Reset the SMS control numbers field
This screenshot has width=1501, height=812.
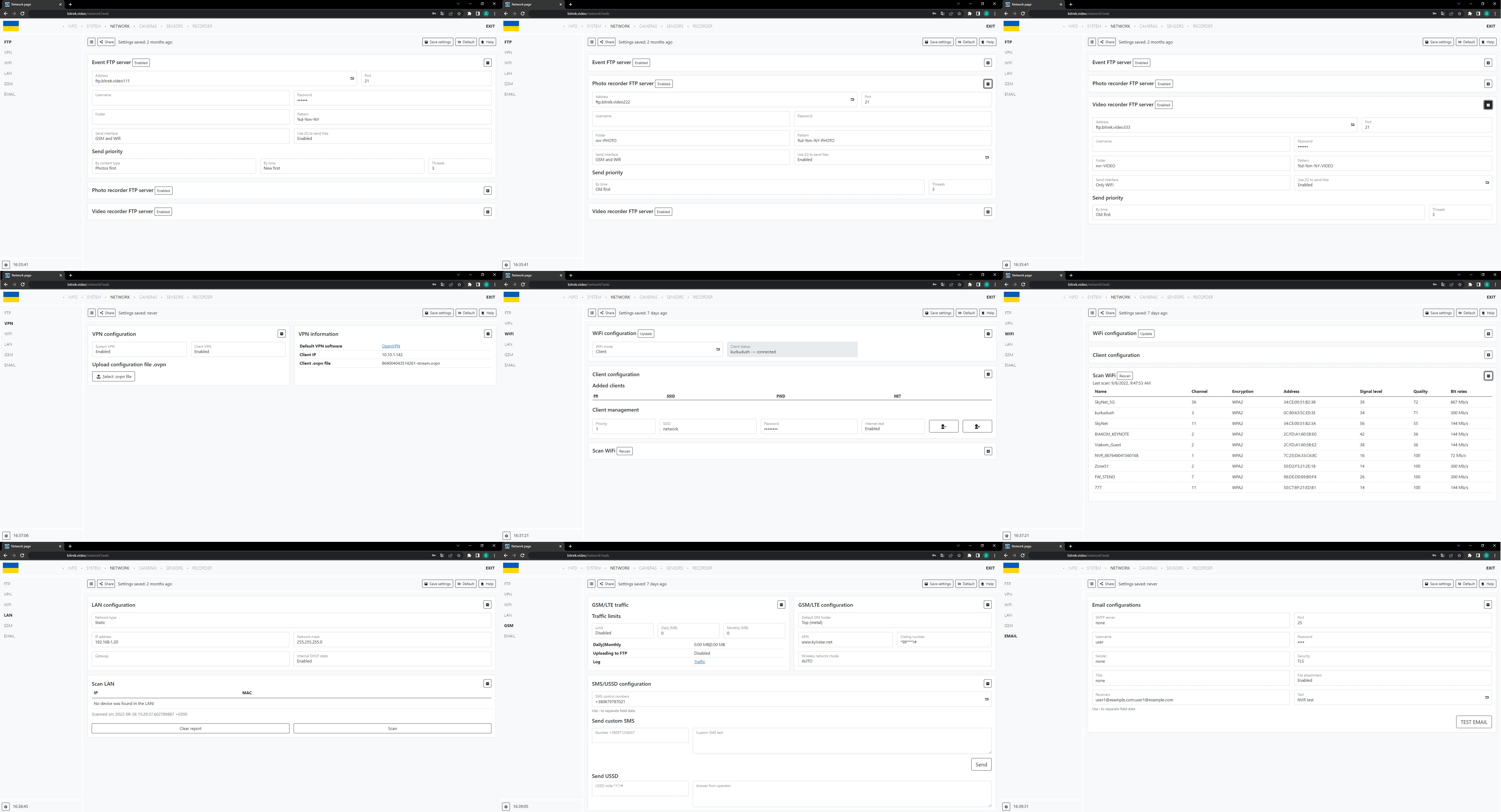click(x=986, y=699)
